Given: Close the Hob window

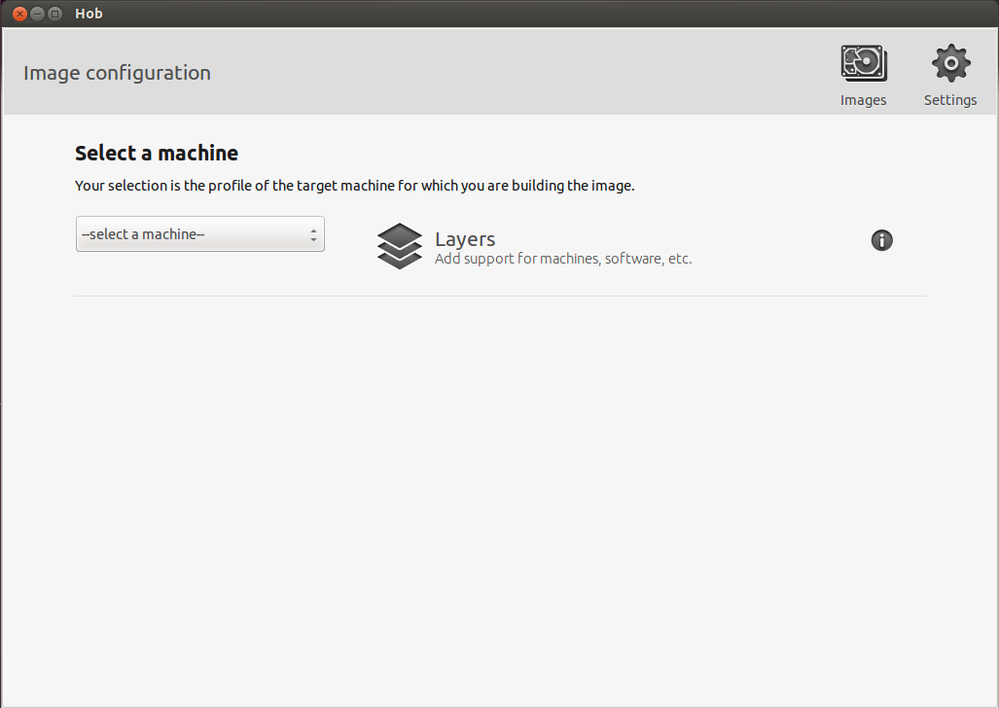Looking at the screenshot, I should point(19,14).
